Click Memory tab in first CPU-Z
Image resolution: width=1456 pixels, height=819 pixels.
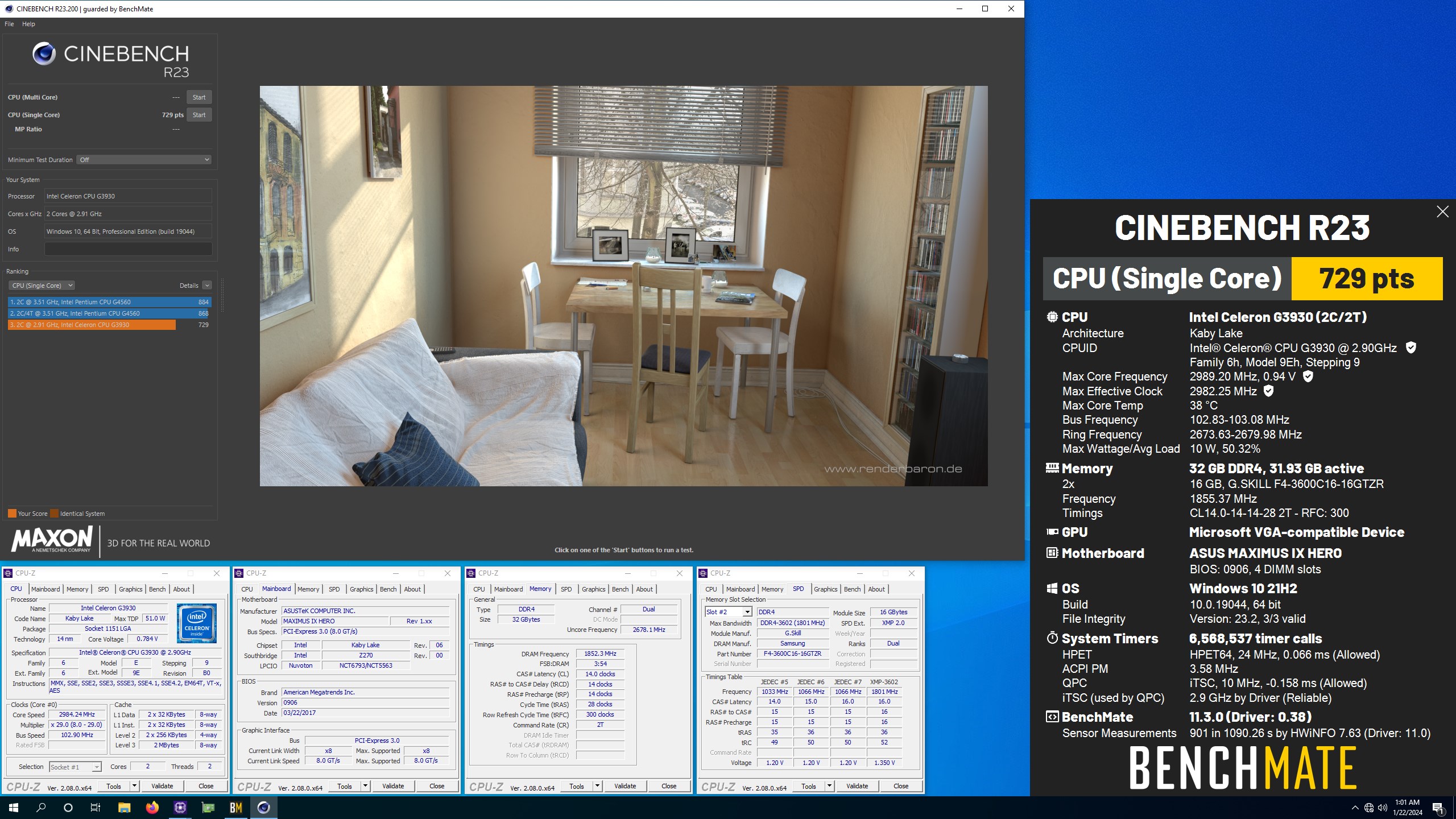pyautogui.click(x=77, y=589)
